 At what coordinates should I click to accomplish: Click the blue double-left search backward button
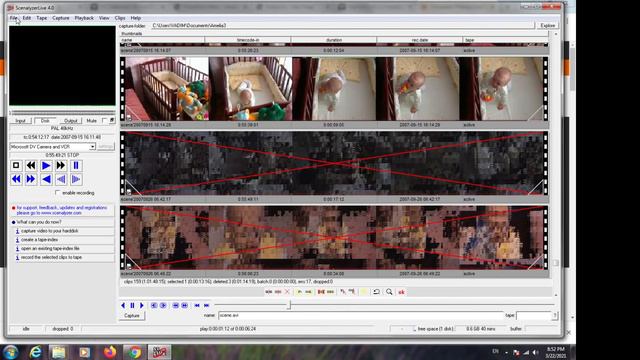tap(16, 179)
